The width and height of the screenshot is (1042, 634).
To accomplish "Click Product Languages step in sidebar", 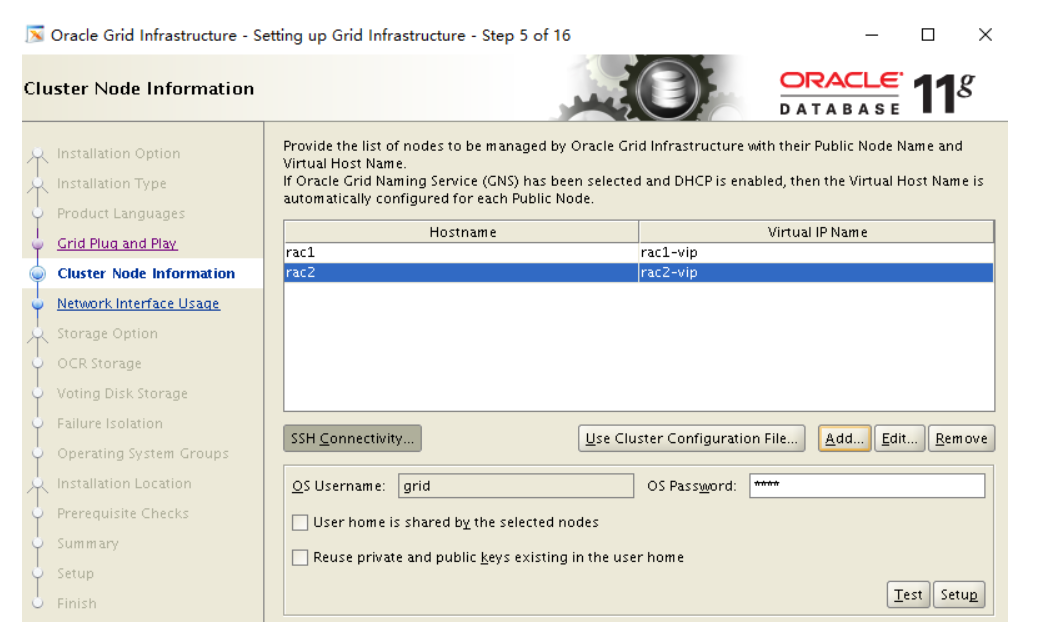I will (x=121, y=213).
